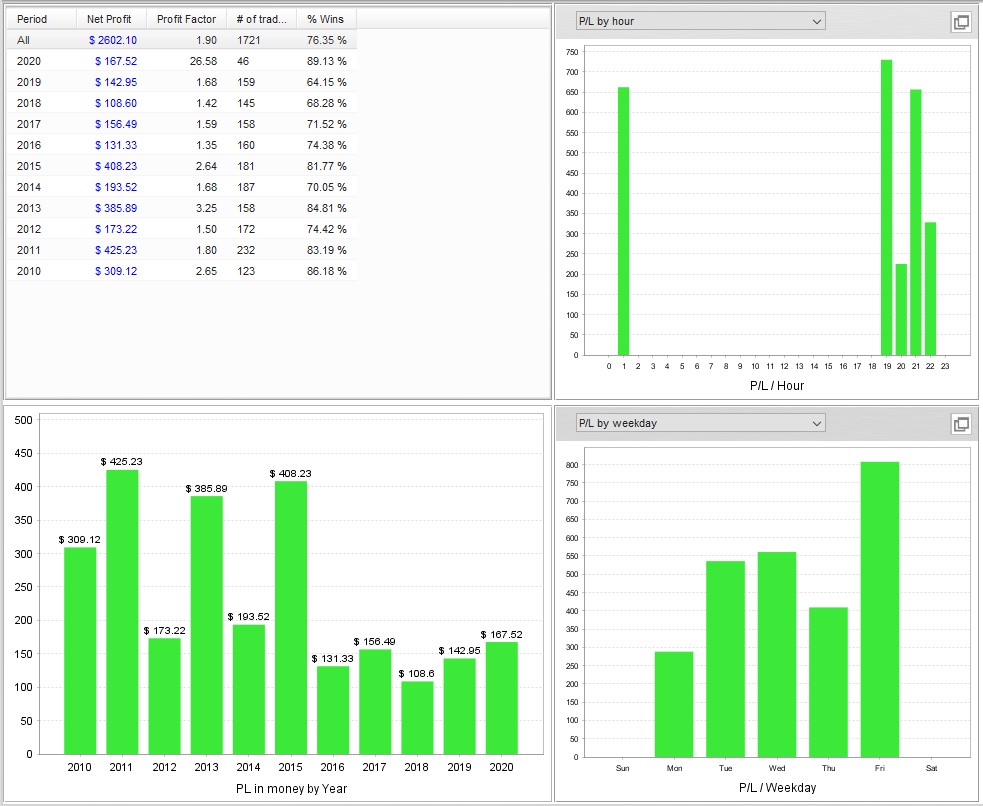983x806 pixels.
Task: Pop out the P/L by hour chart
Action: click(x=960, y=23)
